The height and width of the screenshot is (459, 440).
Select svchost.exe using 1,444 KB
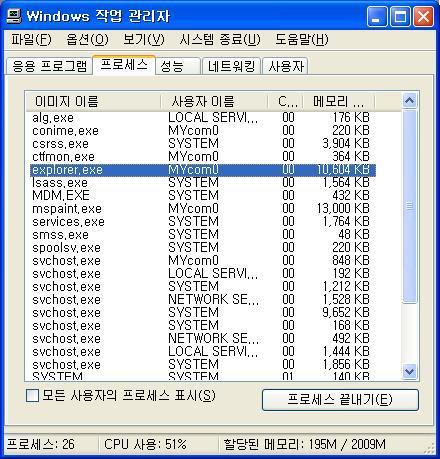point(203,352)
